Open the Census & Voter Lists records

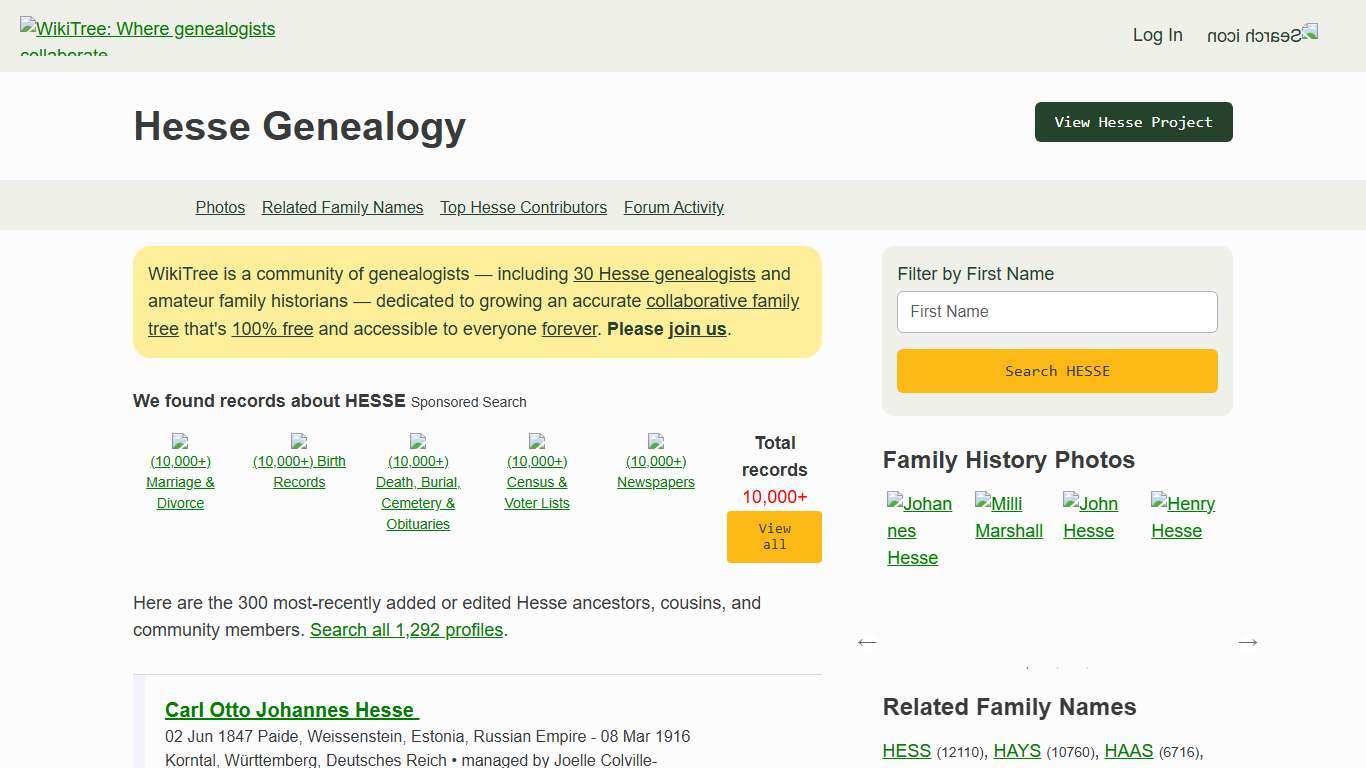coord(537,481)
